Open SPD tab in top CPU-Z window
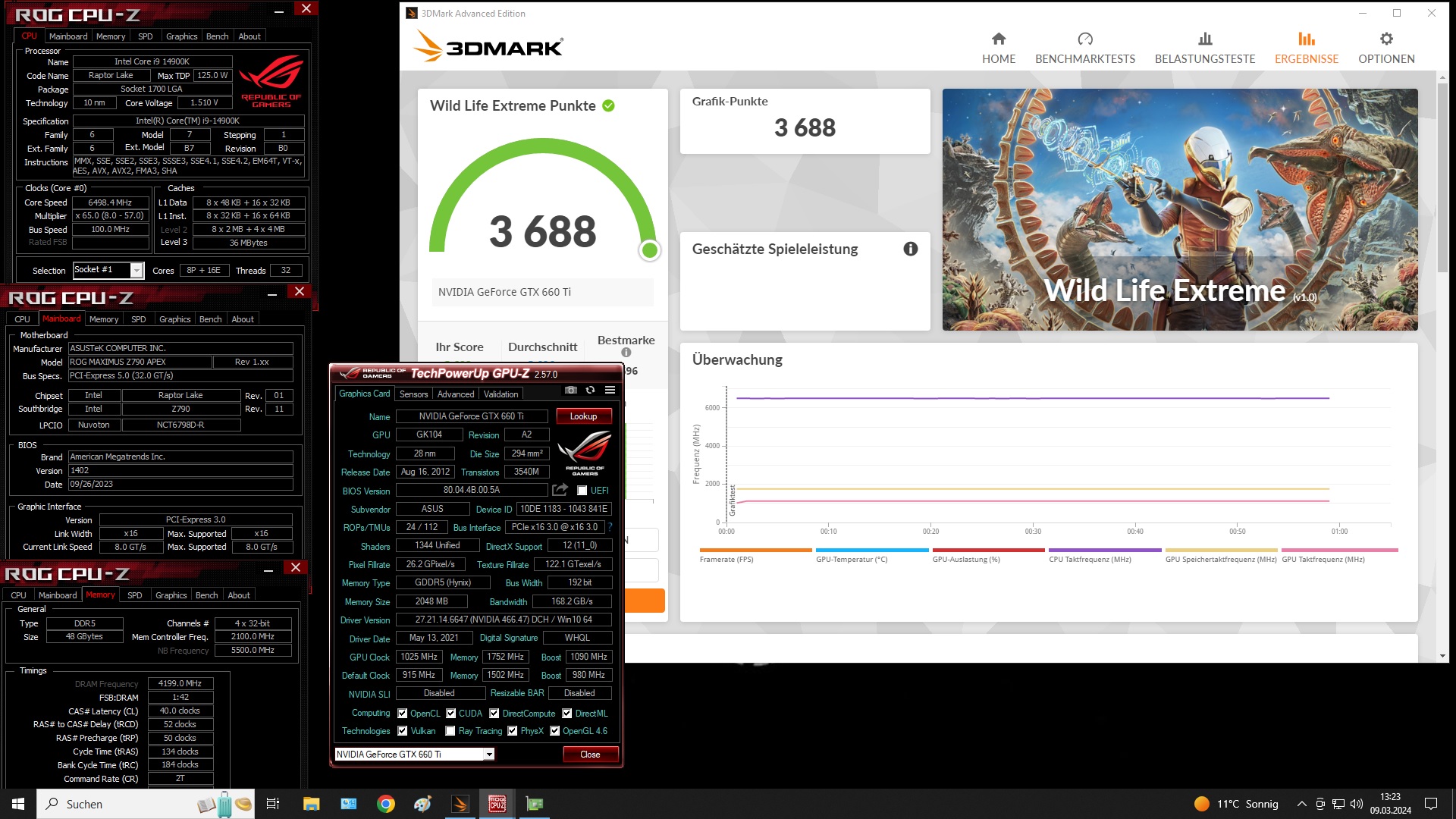Viewport: 1456px width, 819px height. (146, 36)
